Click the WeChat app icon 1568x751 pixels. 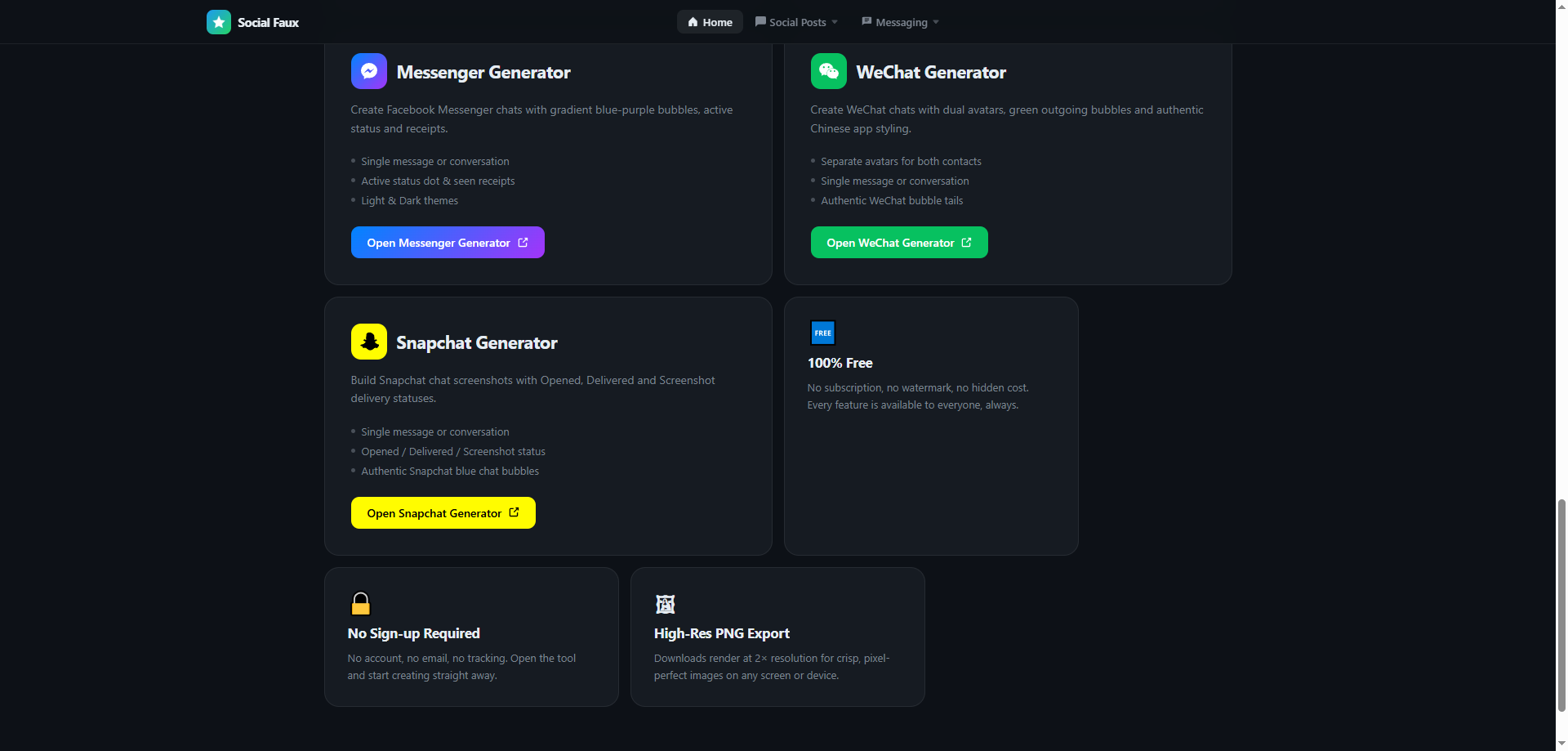click(829, 71)
